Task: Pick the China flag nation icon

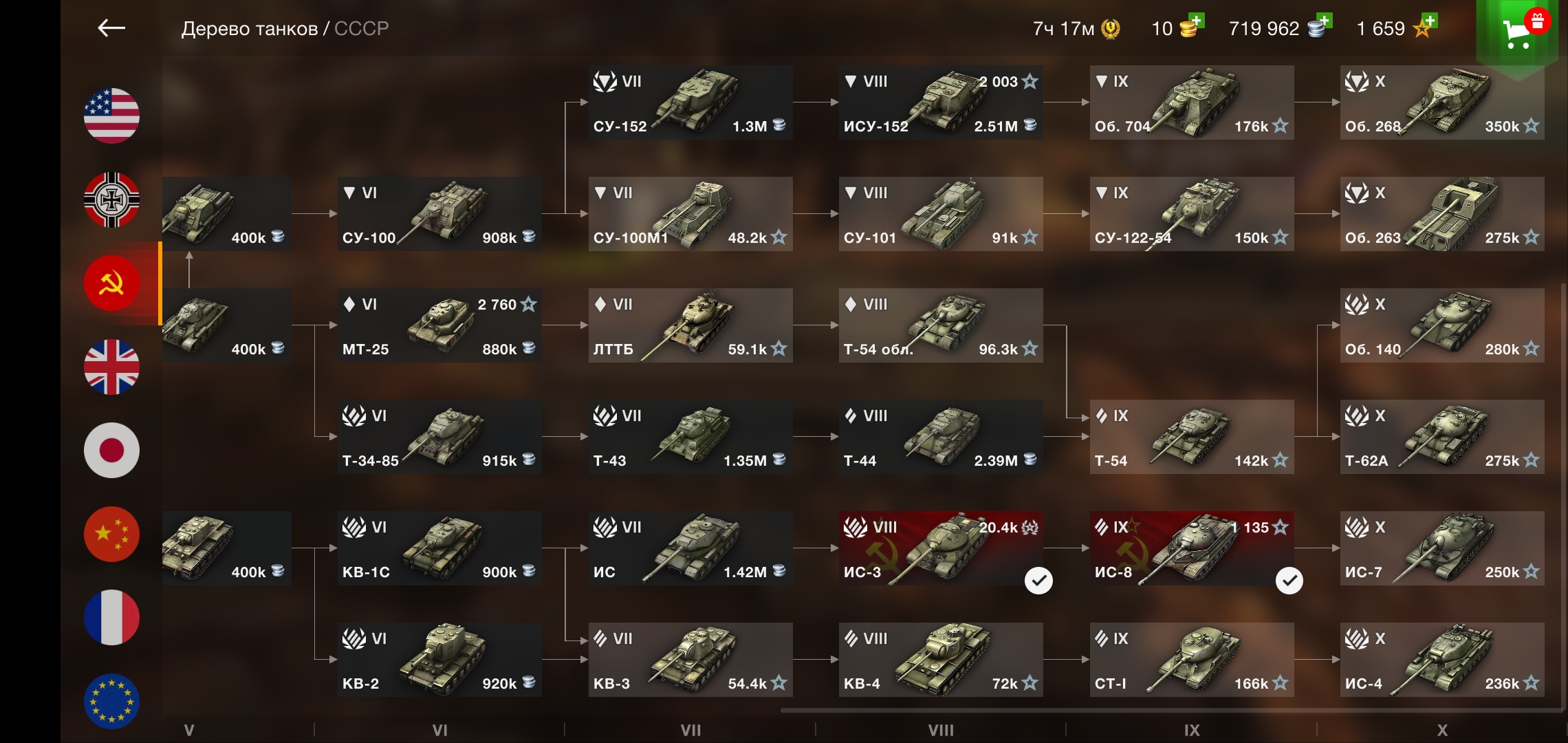Action: [111, 534]
